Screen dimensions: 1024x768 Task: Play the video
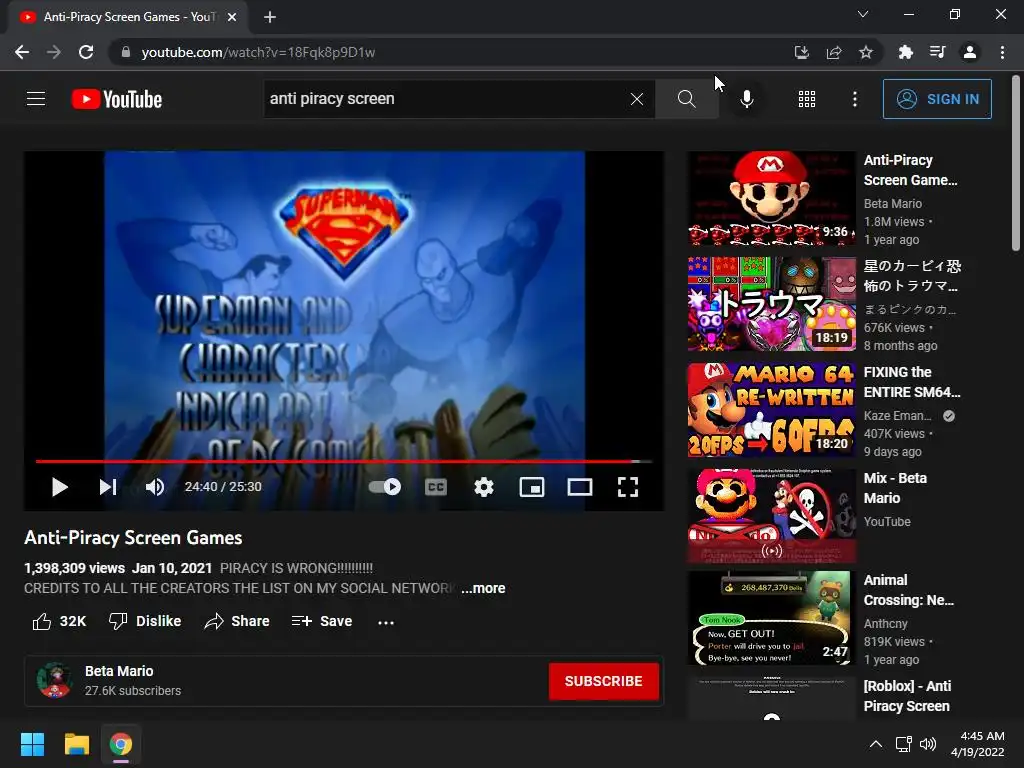pyautogui.click(x=59, y=487)
